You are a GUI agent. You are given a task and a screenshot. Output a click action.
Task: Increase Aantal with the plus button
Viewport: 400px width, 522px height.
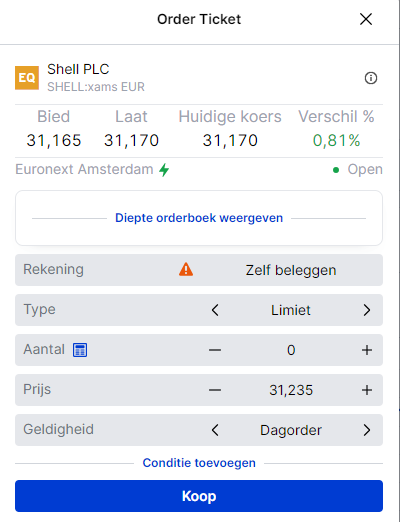coord(367,350)
